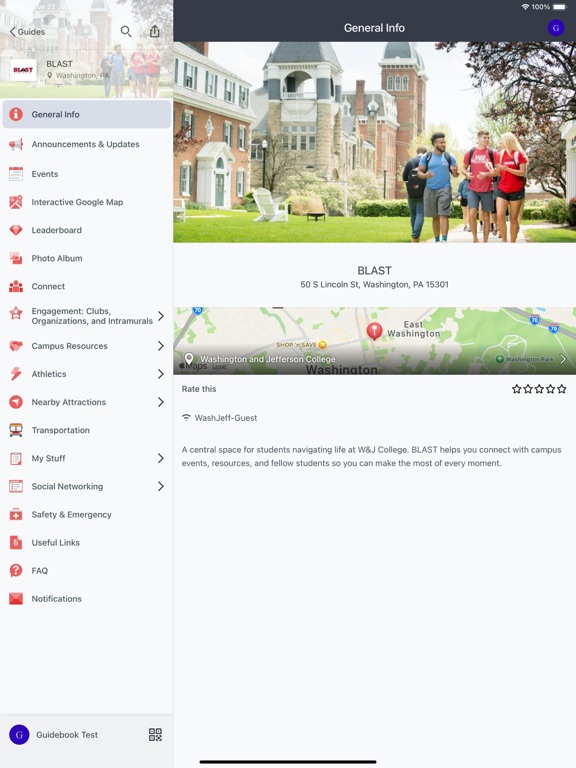576x768 pixels.
Task: Open the Safety & Emergency menu item
Action: click(x=87, y=514)
